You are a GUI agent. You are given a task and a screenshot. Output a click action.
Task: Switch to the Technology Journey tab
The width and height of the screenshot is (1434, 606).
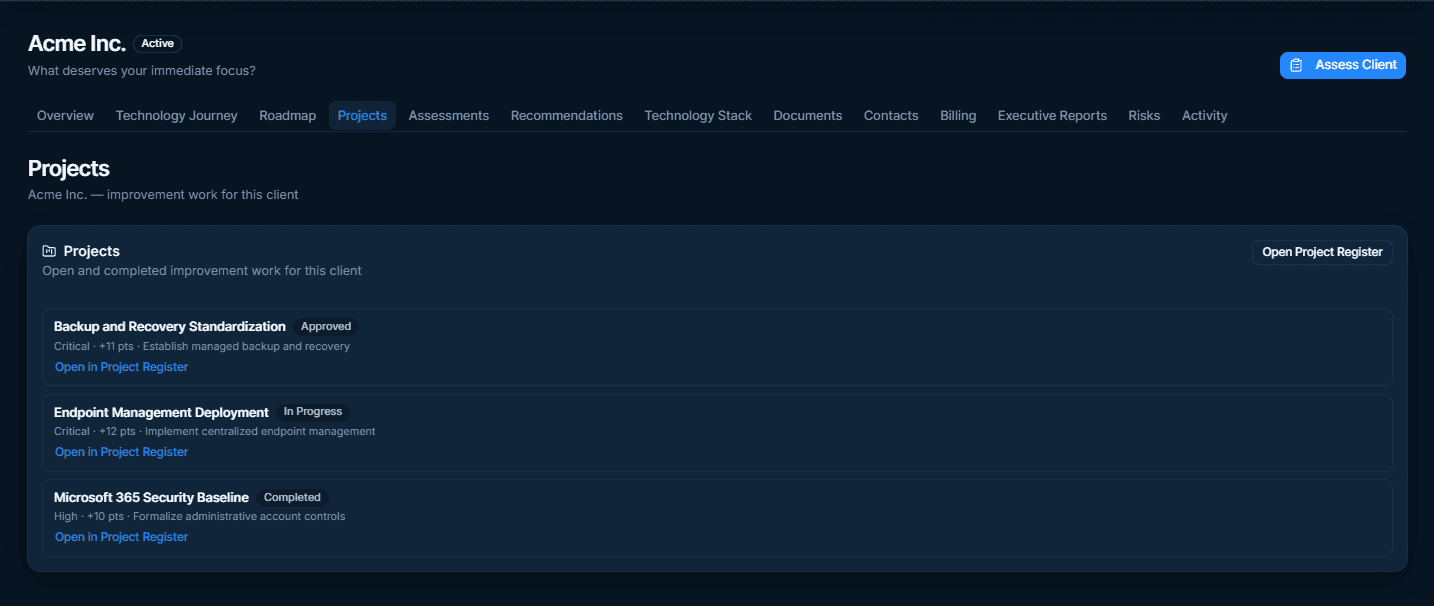pyautogui.click(x=177, y=115)
